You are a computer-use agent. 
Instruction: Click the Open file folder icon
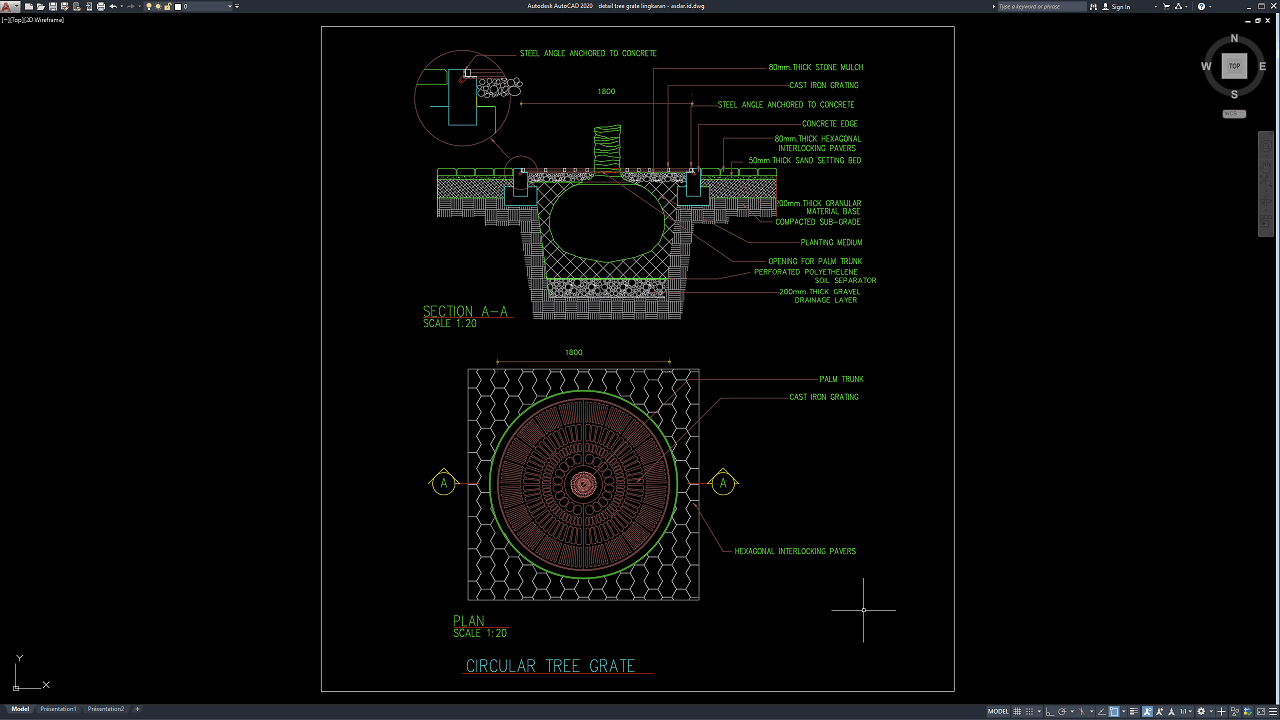tap(39, 7)
